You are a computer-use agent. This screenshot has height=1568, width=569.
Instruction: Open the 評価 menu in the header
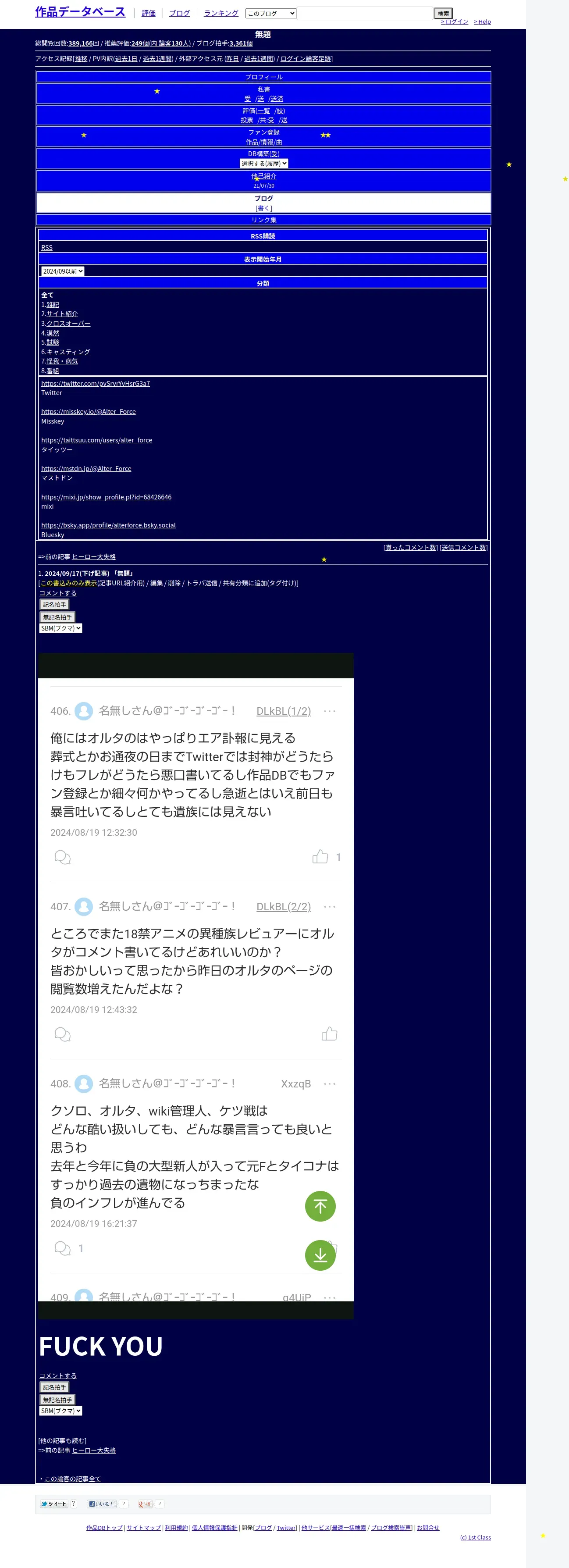tap(149, 13)
